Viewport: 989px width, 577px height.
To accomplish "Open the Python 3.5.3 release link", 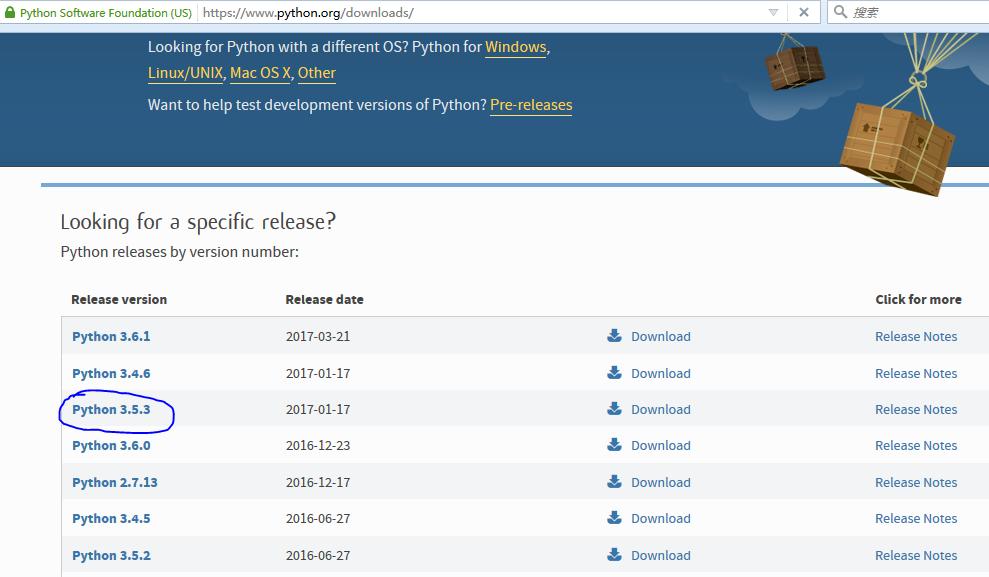I will click(111, 410).
